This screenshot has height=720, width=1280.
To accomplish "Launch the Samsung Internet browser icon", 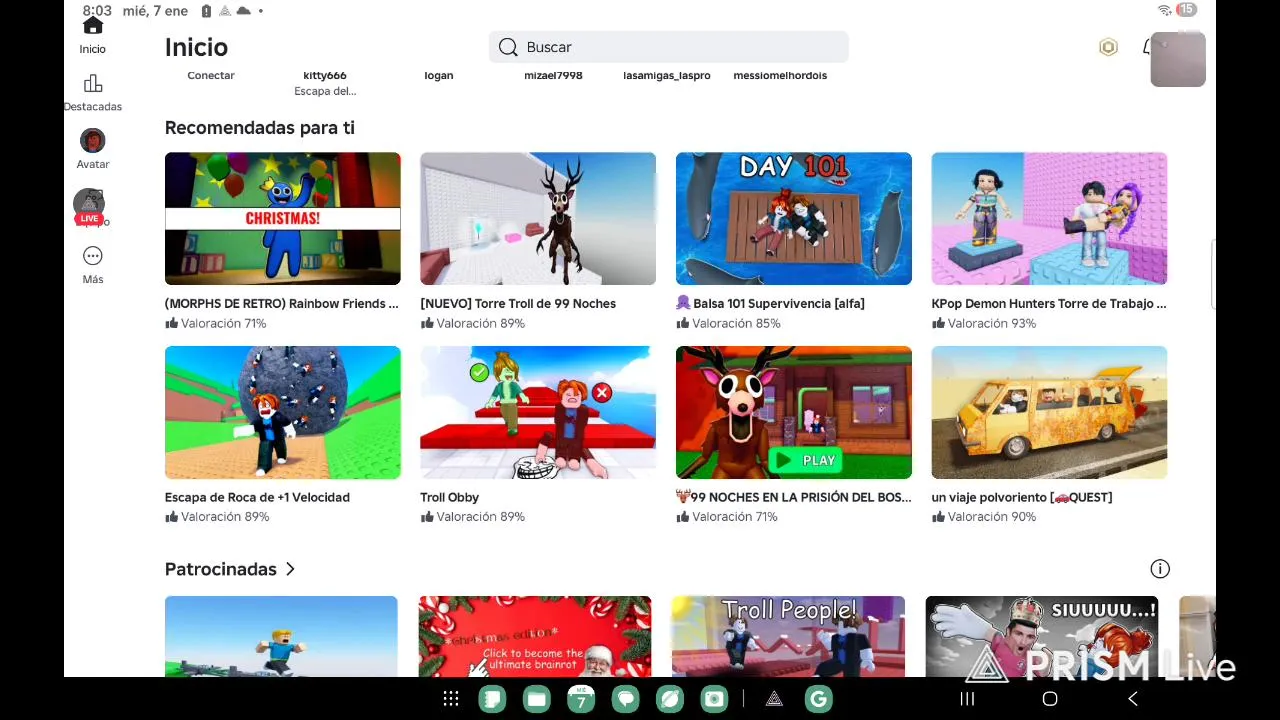I will coord(670,699).
